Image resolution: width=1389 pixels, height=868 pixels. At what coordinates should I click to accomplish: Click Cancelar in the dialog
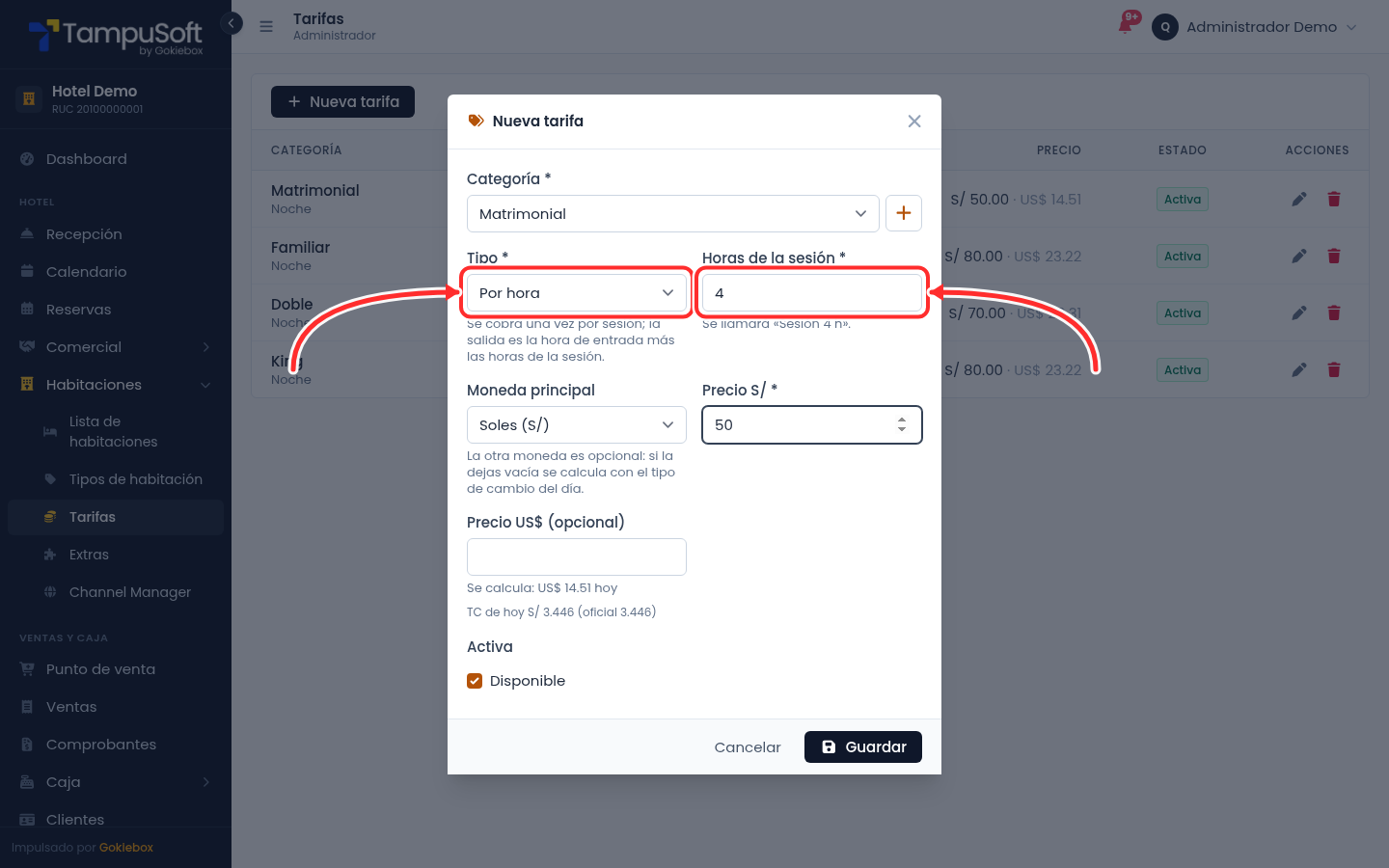tap(748, 747)
